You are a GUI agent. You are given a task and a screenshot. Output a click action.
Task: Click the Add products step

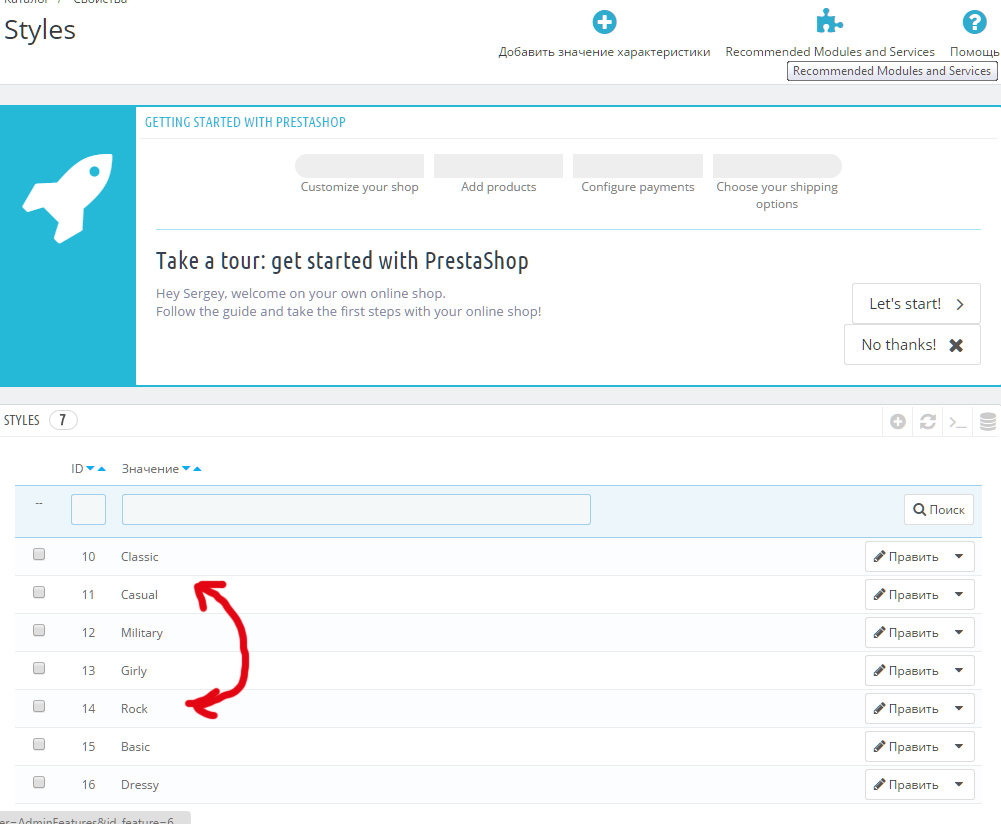(x=499, y=174)
